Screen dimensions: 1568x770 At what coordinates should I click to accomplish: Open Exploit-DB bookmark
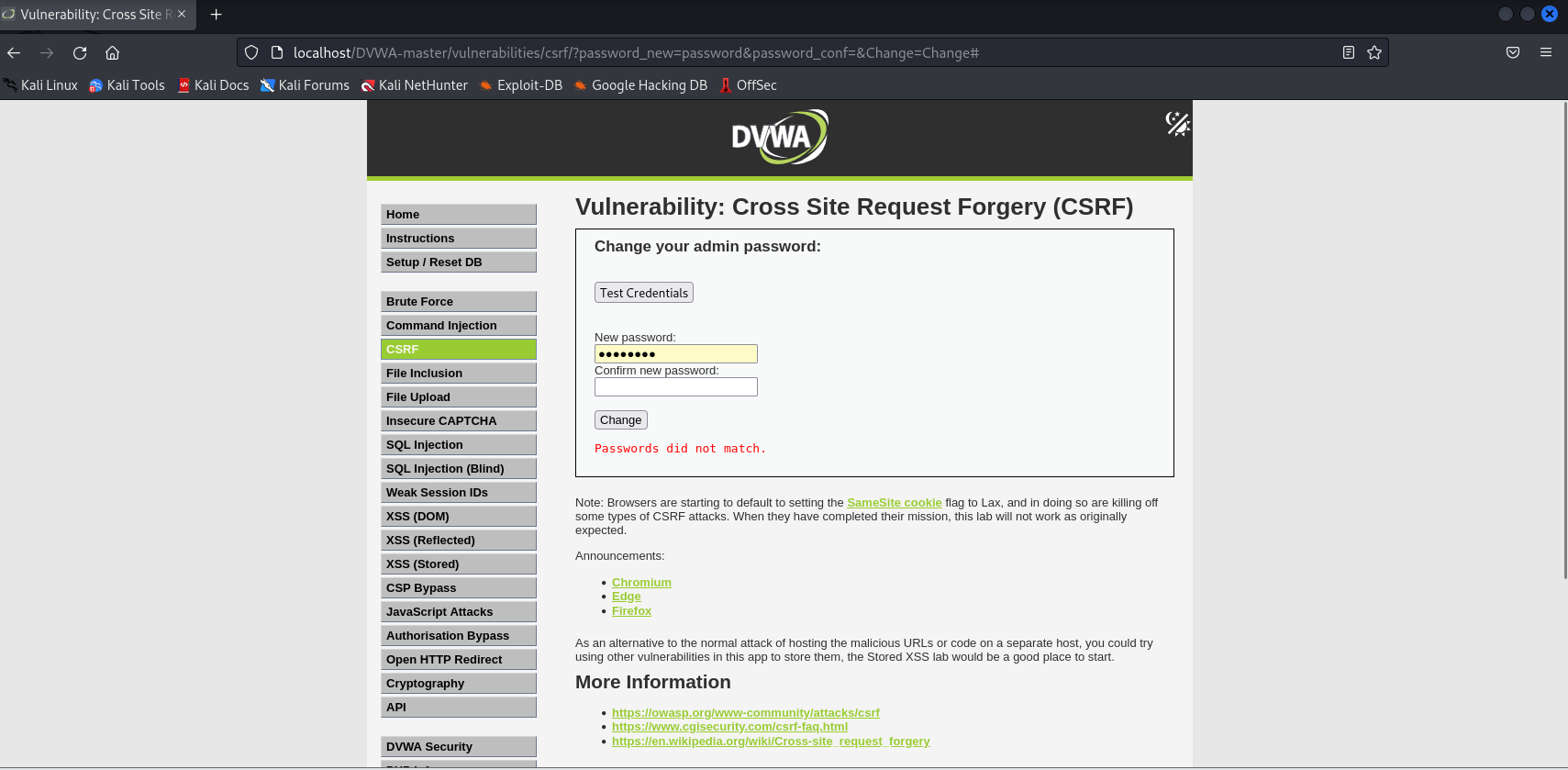pos(521,85)
